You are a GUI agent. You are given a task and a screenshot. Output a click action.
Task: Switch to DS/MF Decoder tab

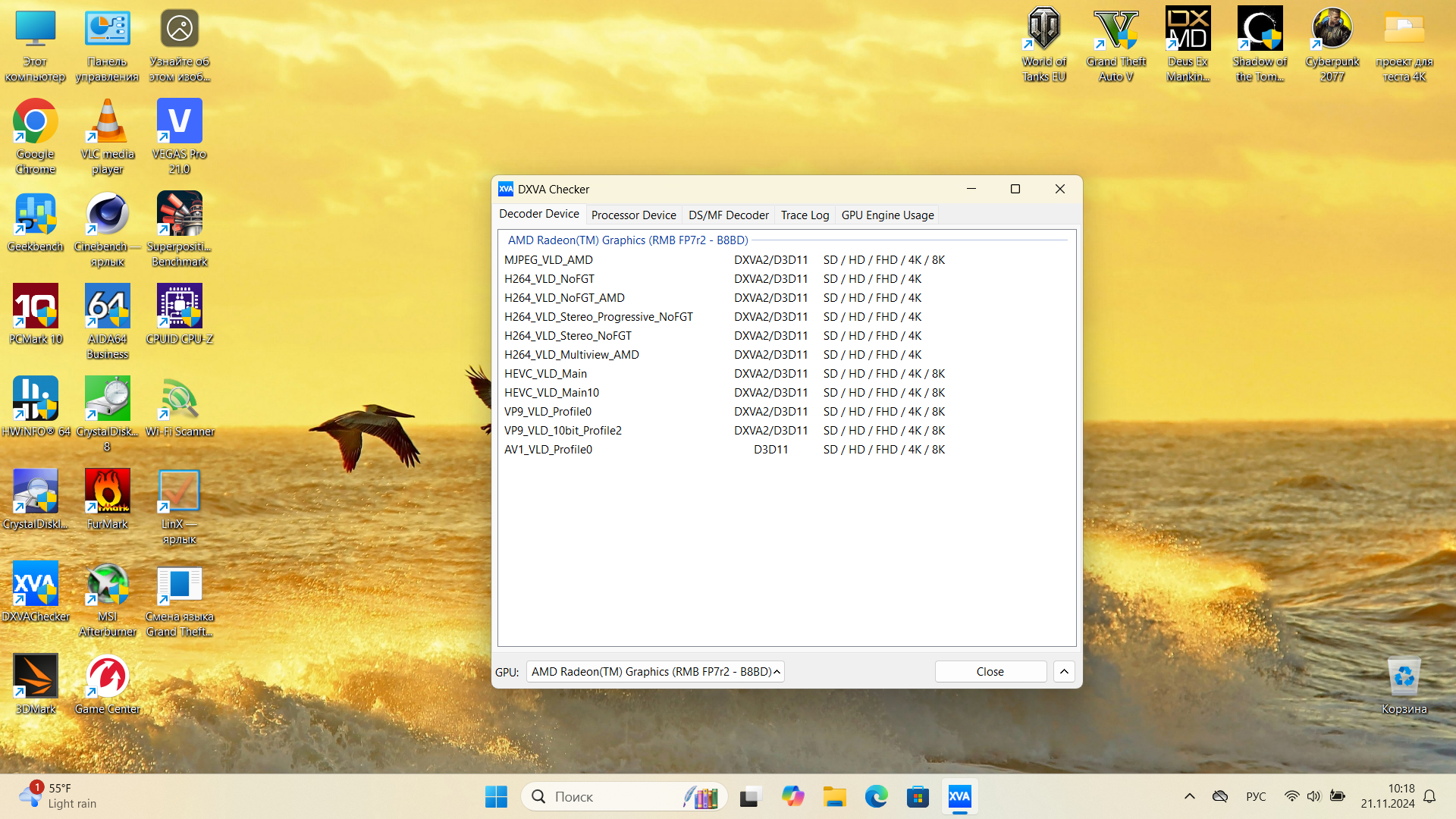728,215
